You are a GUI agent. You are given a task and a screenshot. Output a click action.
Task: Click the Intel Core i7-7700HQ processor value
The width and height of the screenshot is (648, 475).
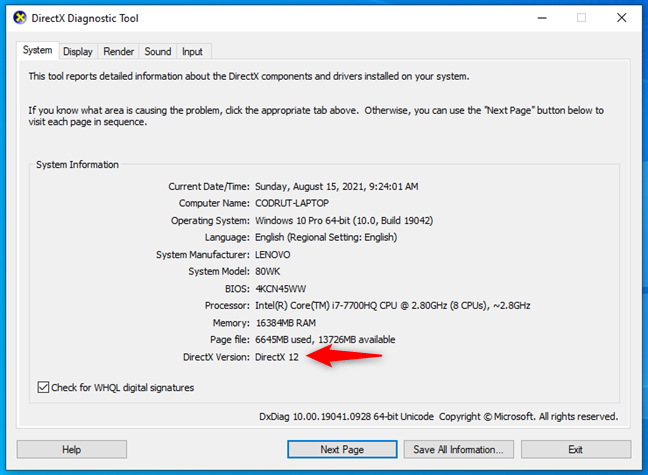click(393, 306)
